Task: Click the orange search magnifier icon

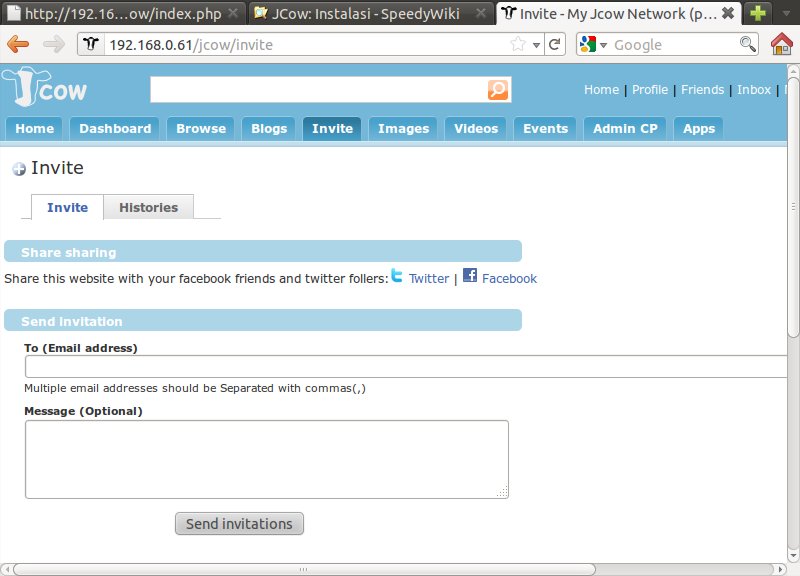Action: click(498, 91)
